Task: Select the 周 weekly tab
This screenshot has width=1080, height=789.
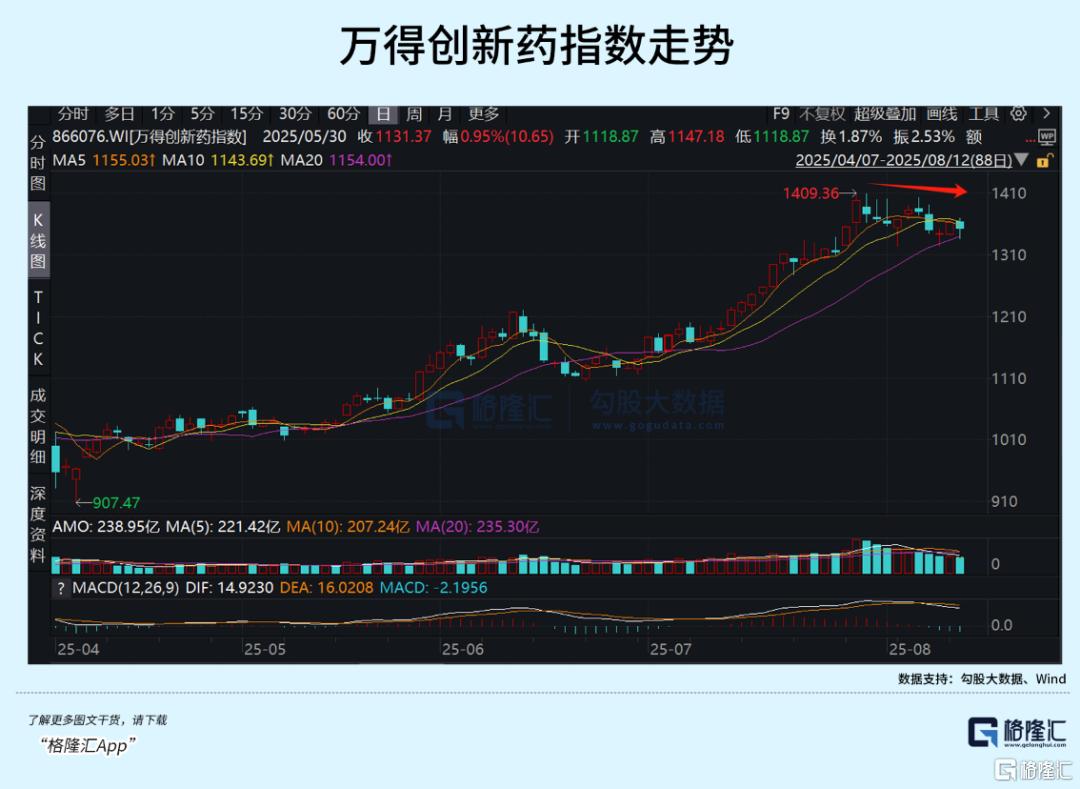Action: (414, 114)
